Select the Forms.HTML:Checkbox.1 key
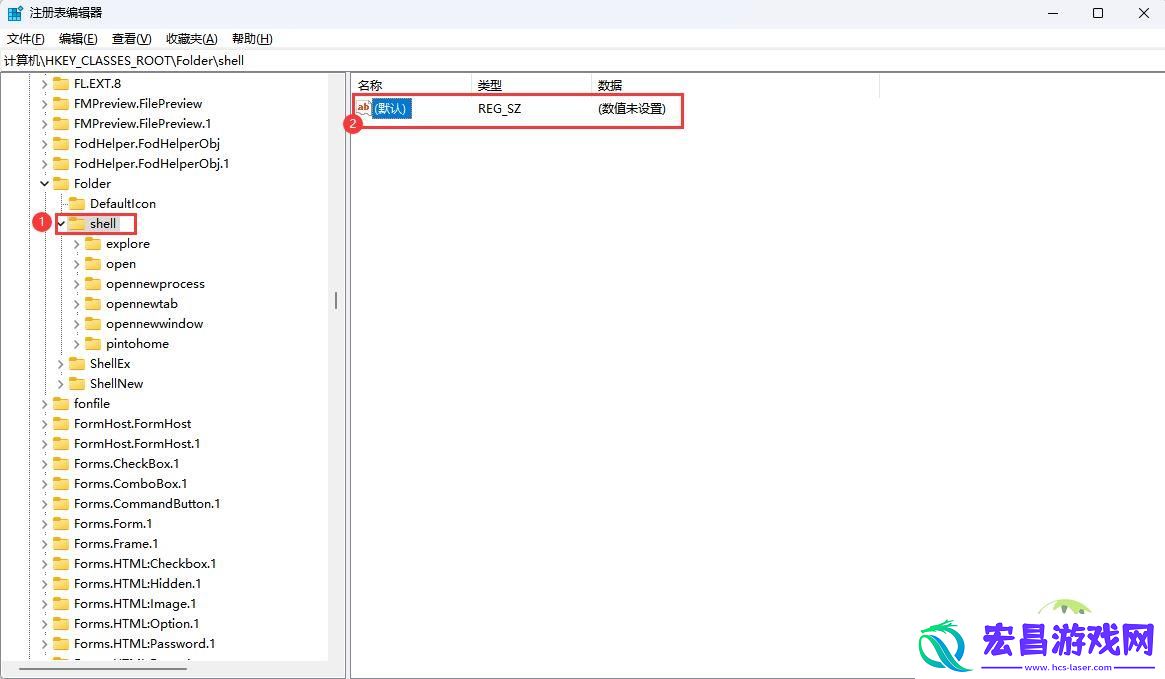Screen dimensions: 1165x679 [x=145, y=565]
